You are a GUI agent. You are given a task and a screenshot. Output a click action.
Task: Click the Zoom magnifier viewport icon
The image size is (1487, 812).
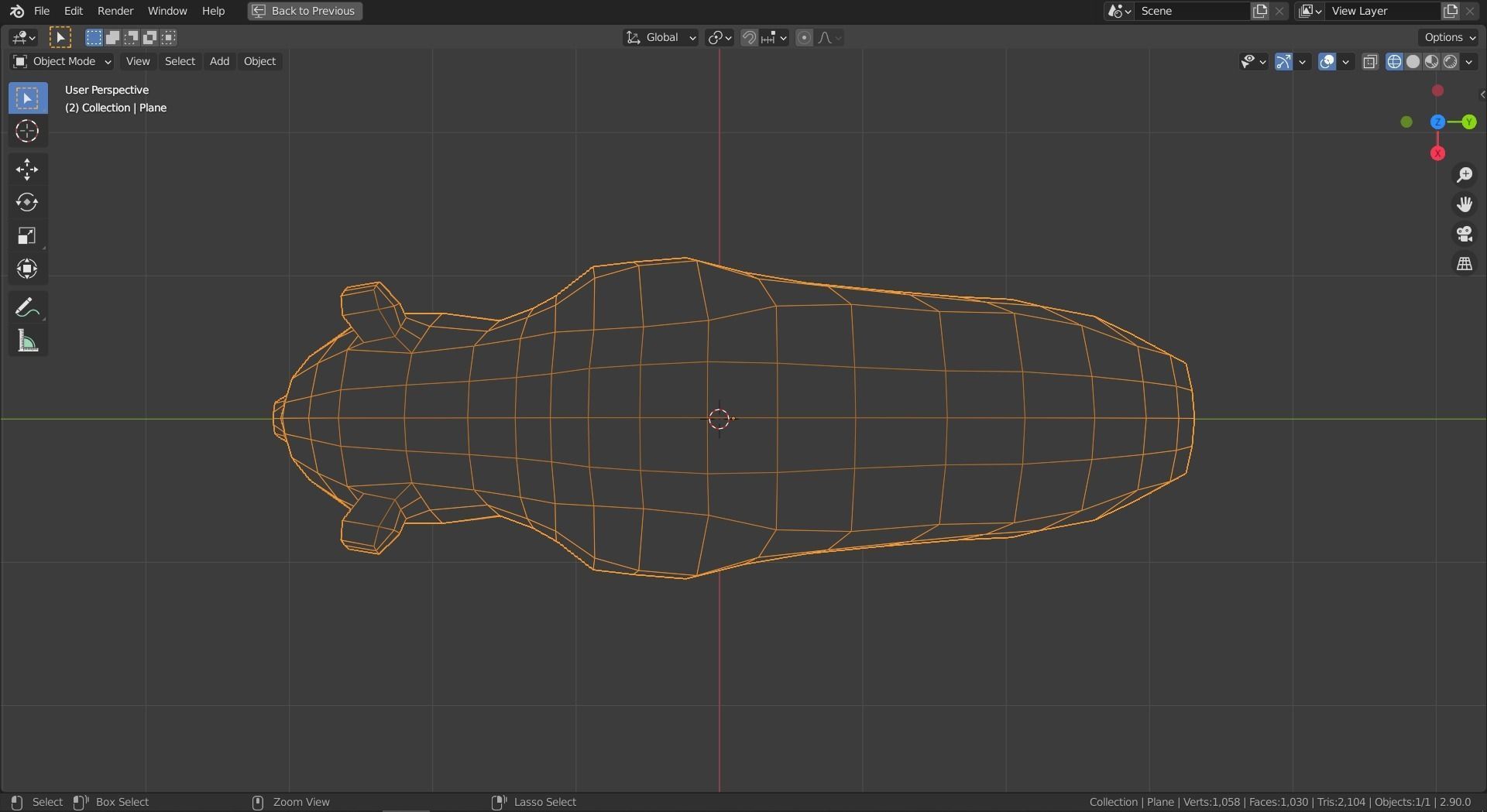coord(1464,175)
